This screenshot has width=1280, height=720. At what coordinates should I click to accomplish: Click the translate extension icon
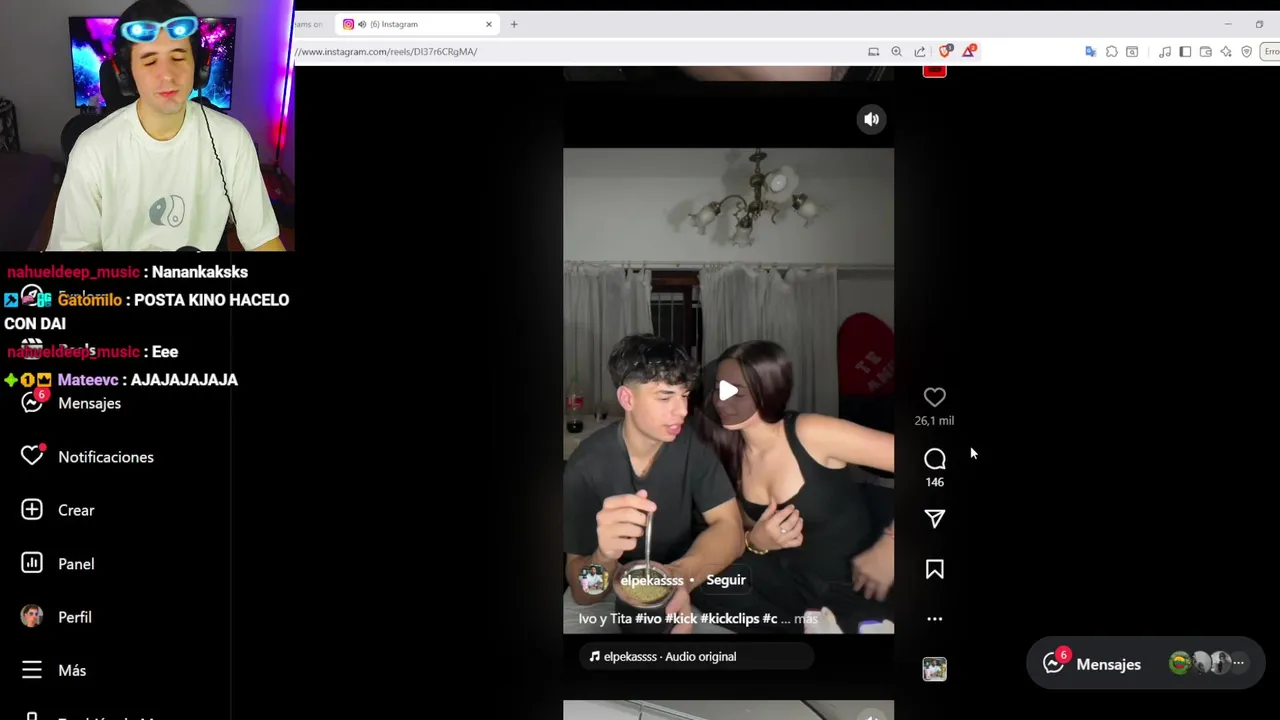click(x=1090, y=52)
